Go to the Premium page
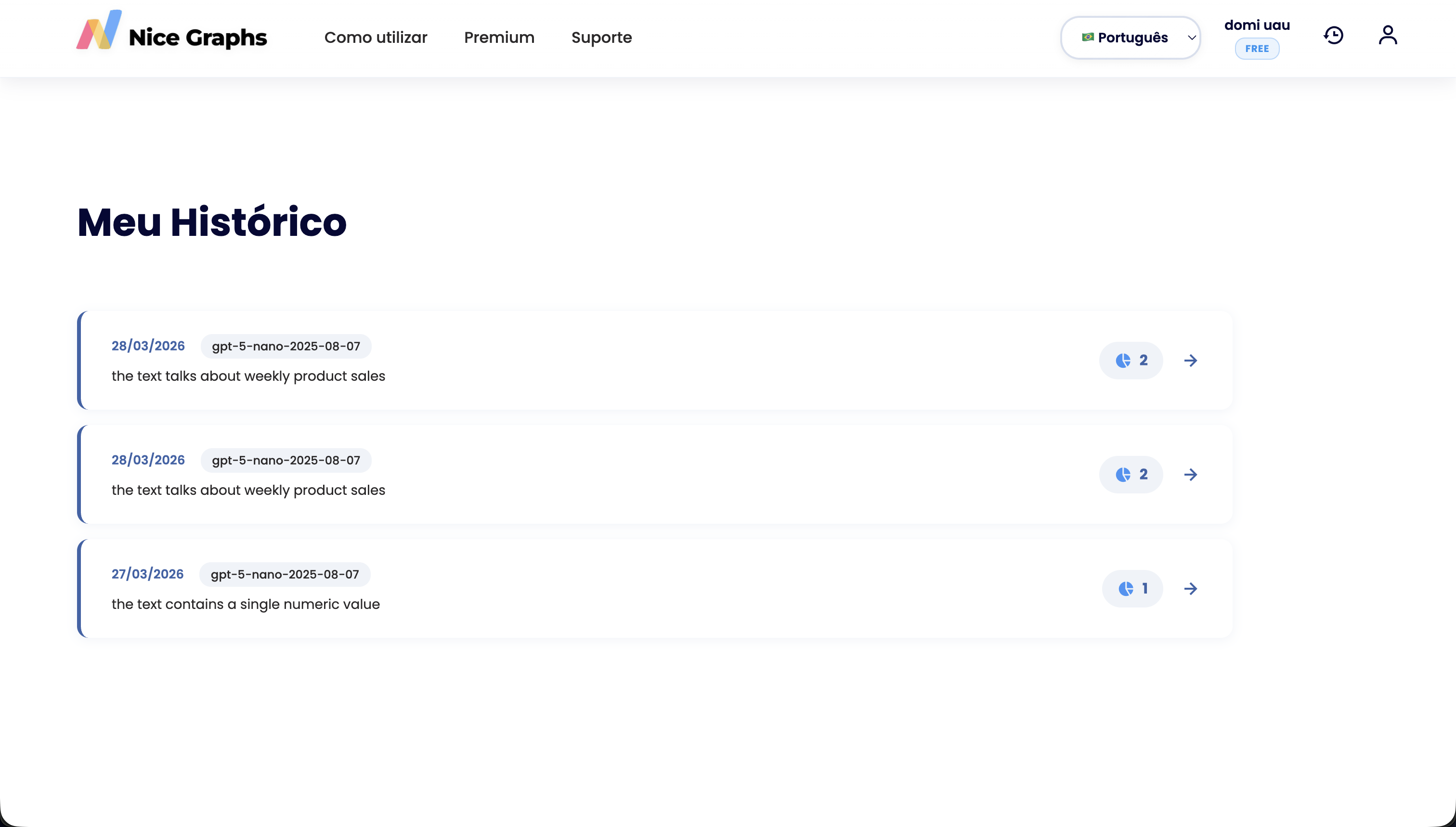1456x827 pixels. (x=499, y=38)
